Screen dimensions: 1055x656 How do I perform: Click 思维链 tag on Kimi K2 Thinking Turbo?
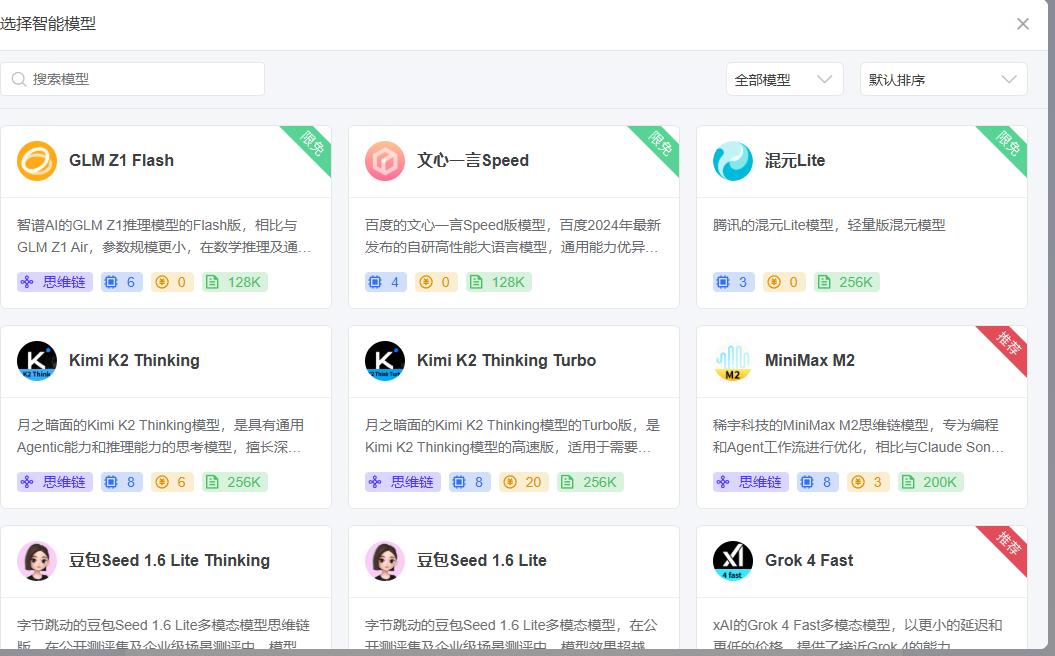[403, 482]
